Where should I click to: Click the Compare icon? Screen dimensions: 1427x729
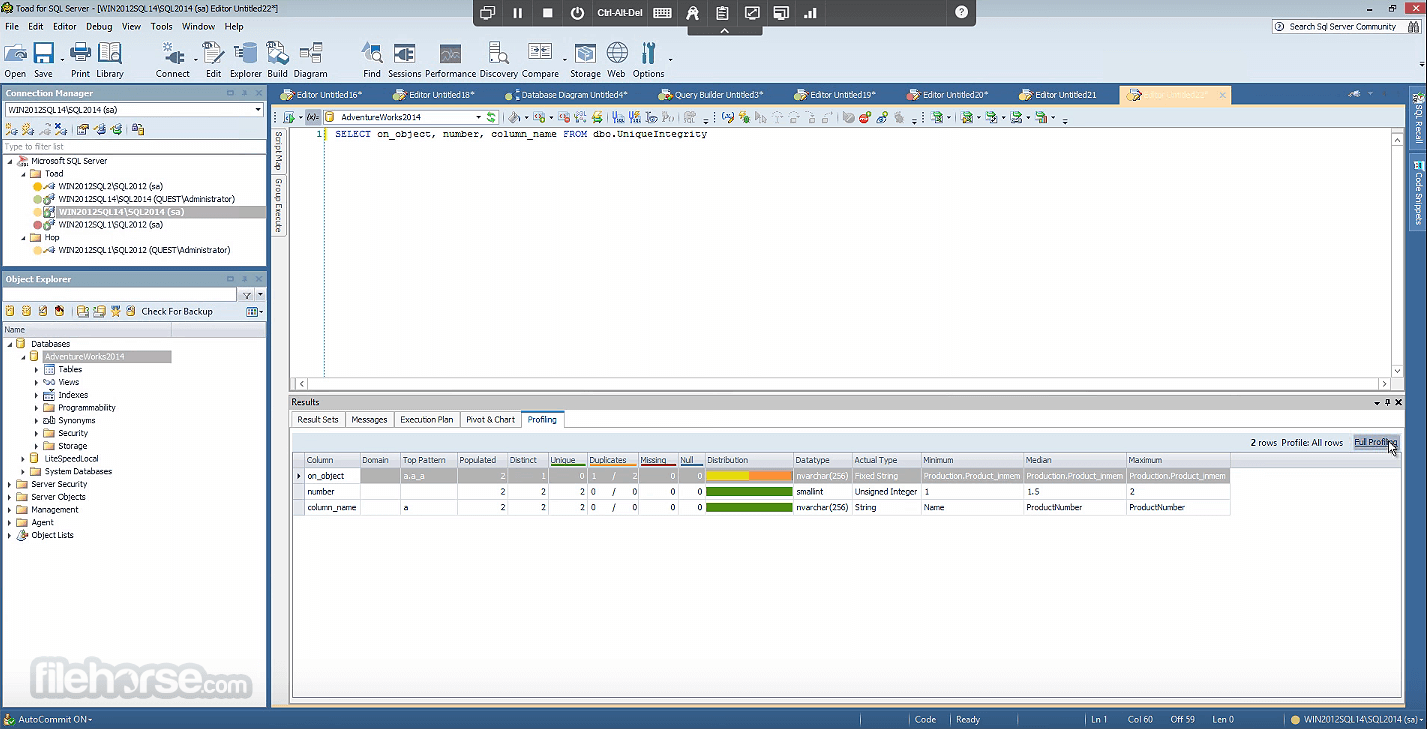[x=540, y=60]
